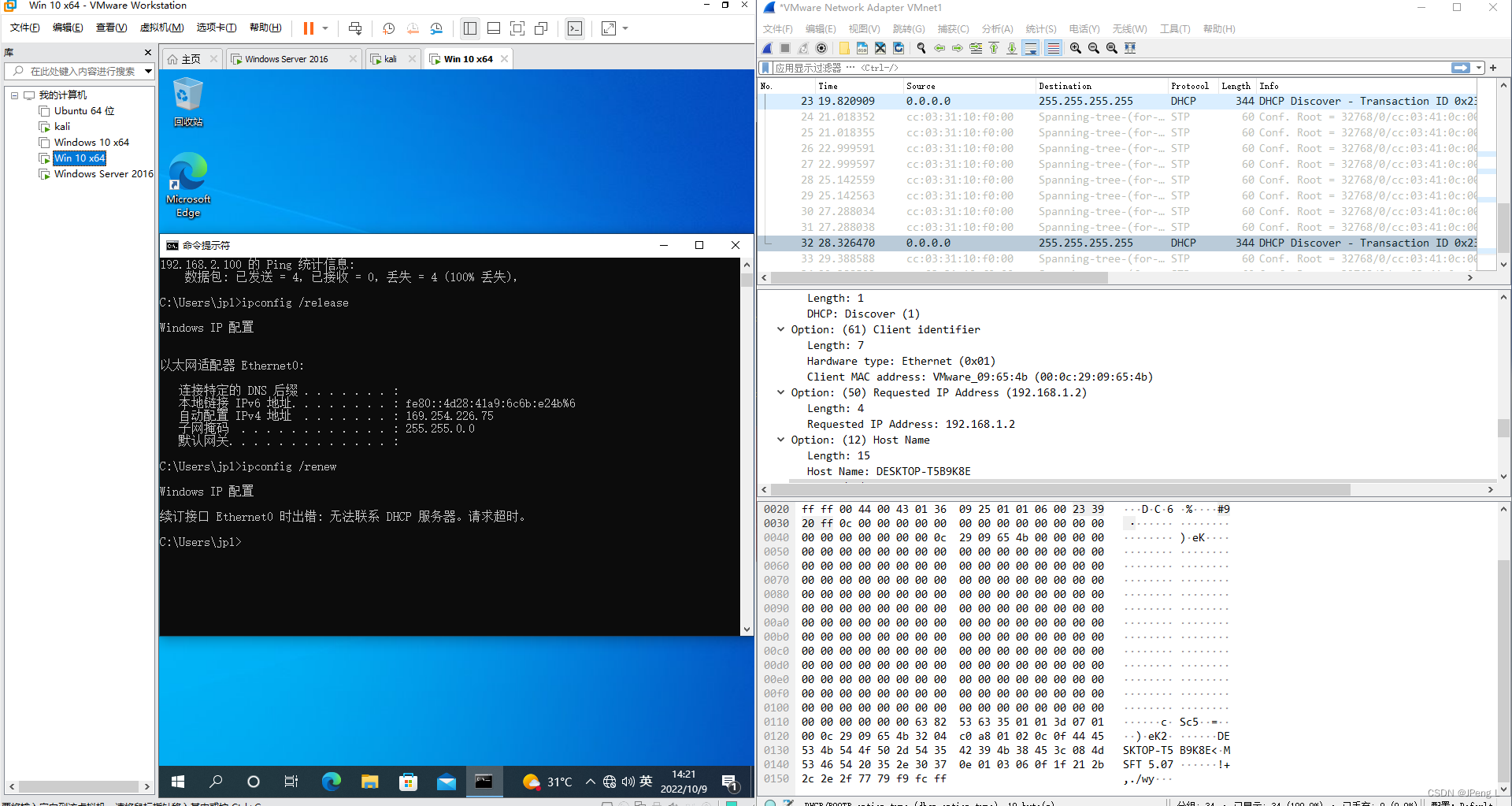Close the Wireshark capture file
1512x806 pixels.
(x=880, y=48)
